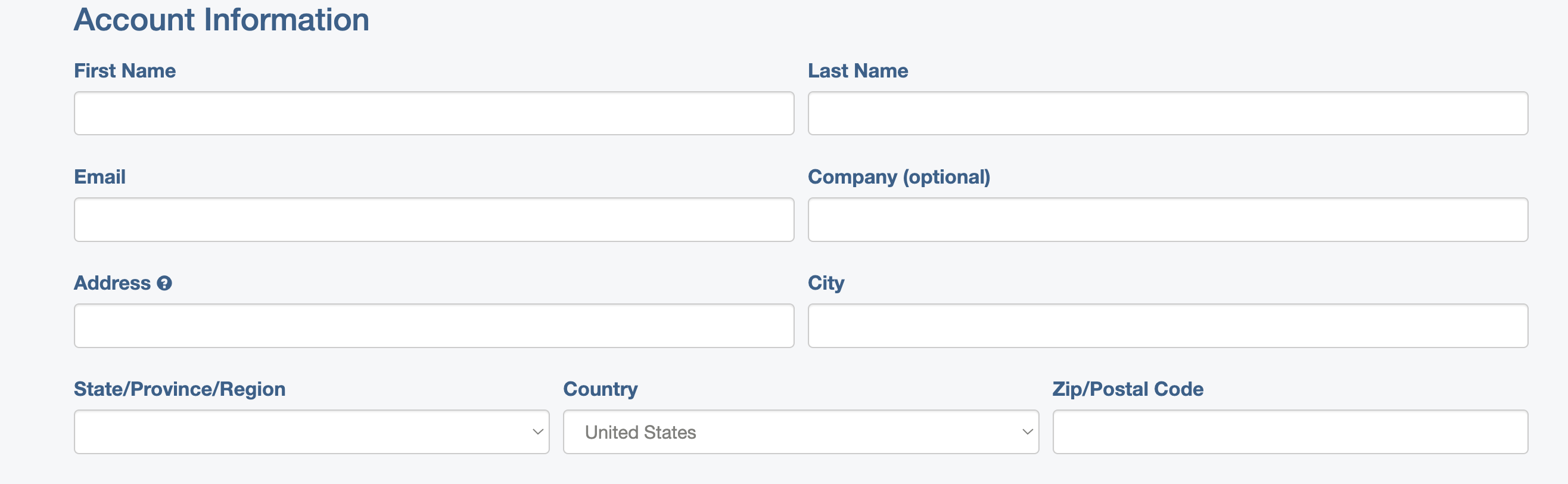Click the Email field label

100,176
